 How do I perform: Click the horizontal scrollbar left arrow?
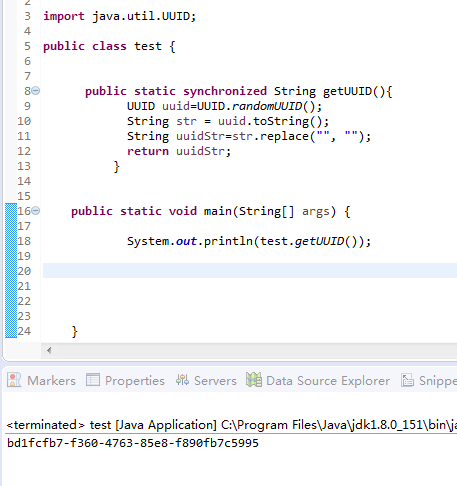(x=49, y=350)
